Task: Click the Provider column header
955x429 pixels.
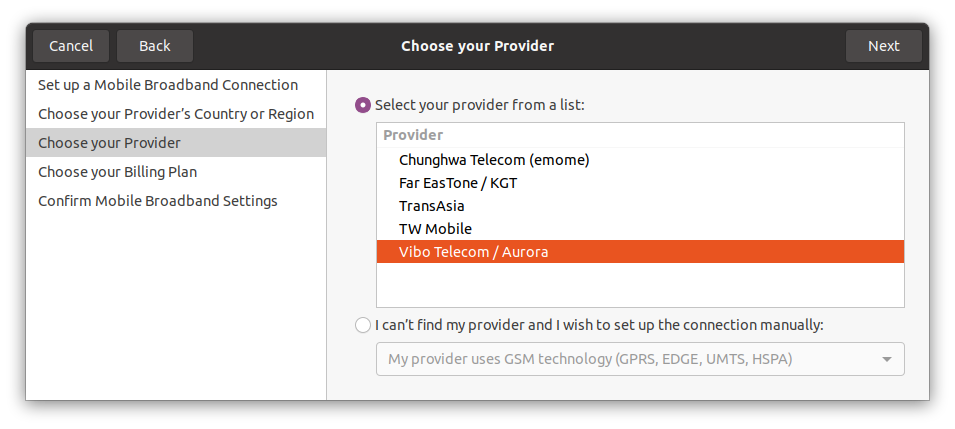Action: tap(413, 134)
